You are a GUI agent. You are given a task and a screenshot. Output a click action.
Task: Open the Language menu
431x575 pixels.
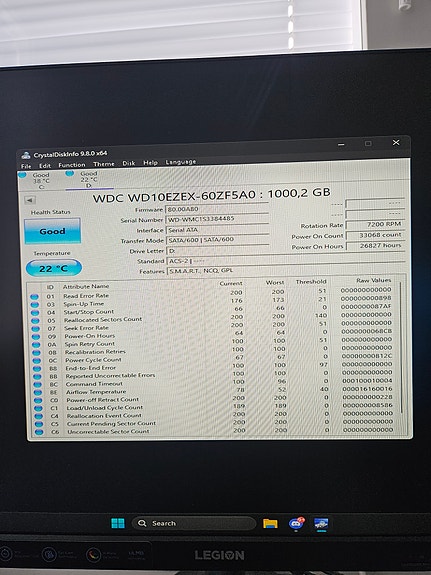click(181, 162)
